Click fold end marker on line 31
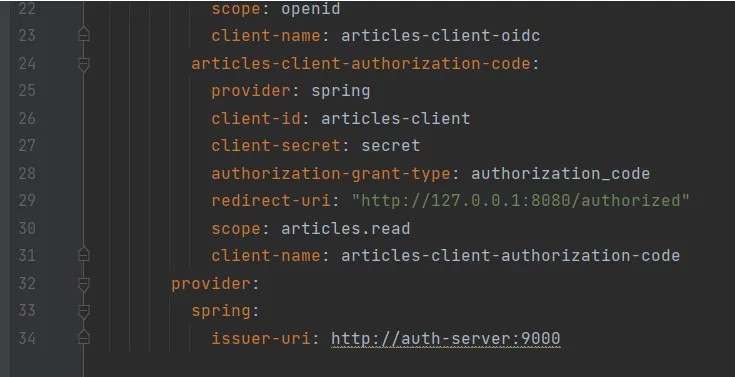 click(83, 255)
